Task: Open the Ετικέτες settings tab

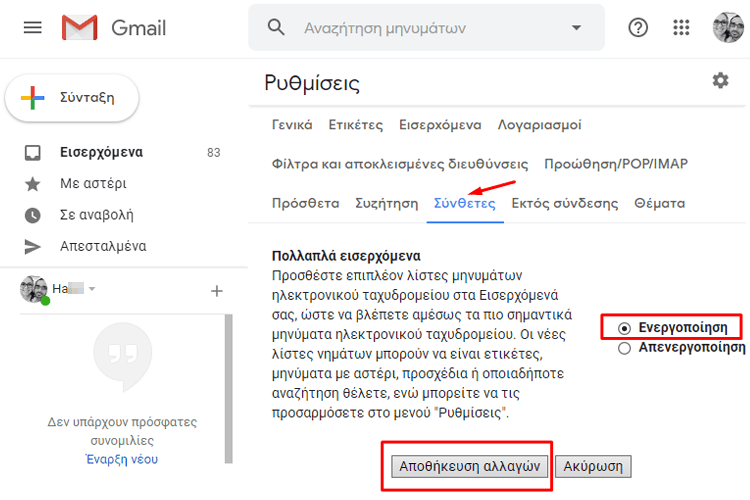Action: 355,125
